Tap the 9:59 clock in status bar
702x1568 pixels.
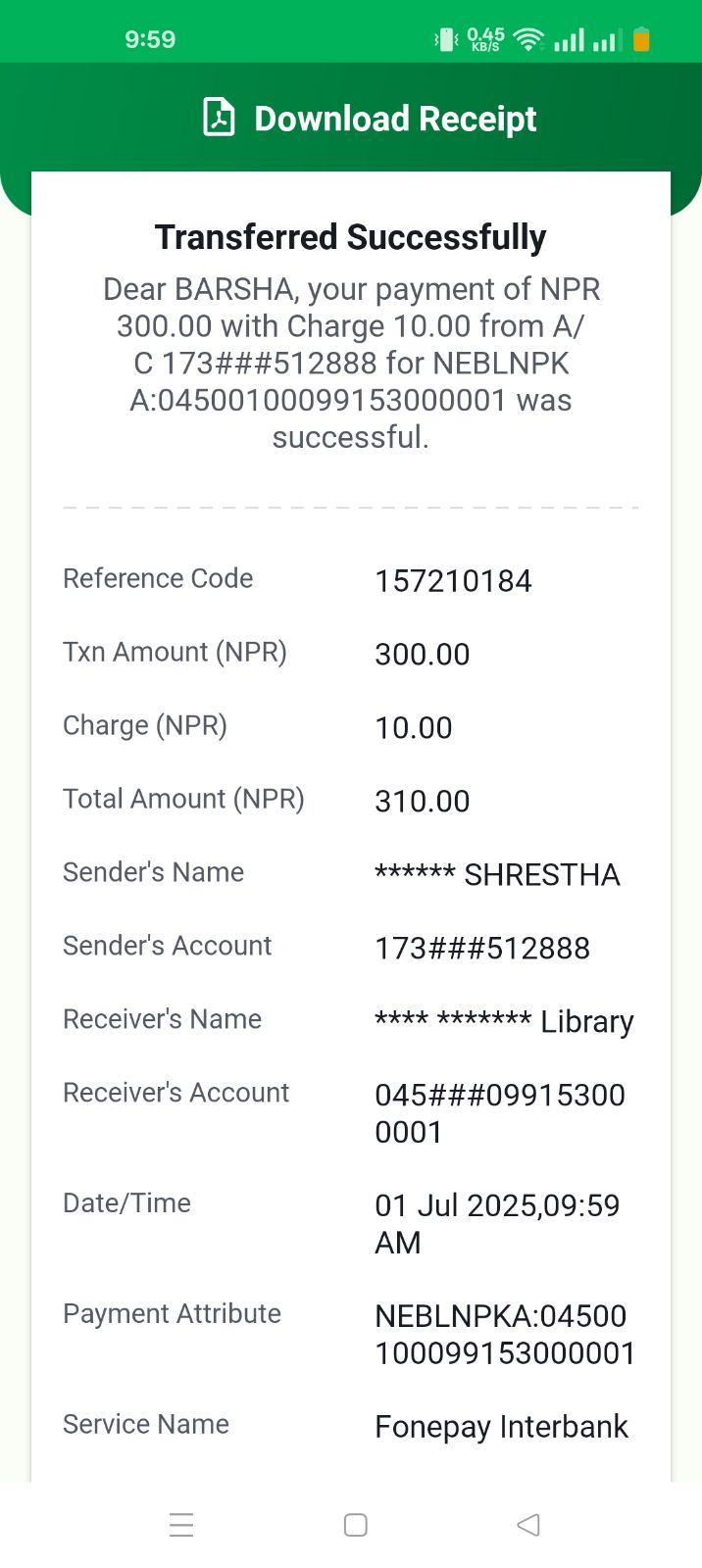[x=150, y=39]
